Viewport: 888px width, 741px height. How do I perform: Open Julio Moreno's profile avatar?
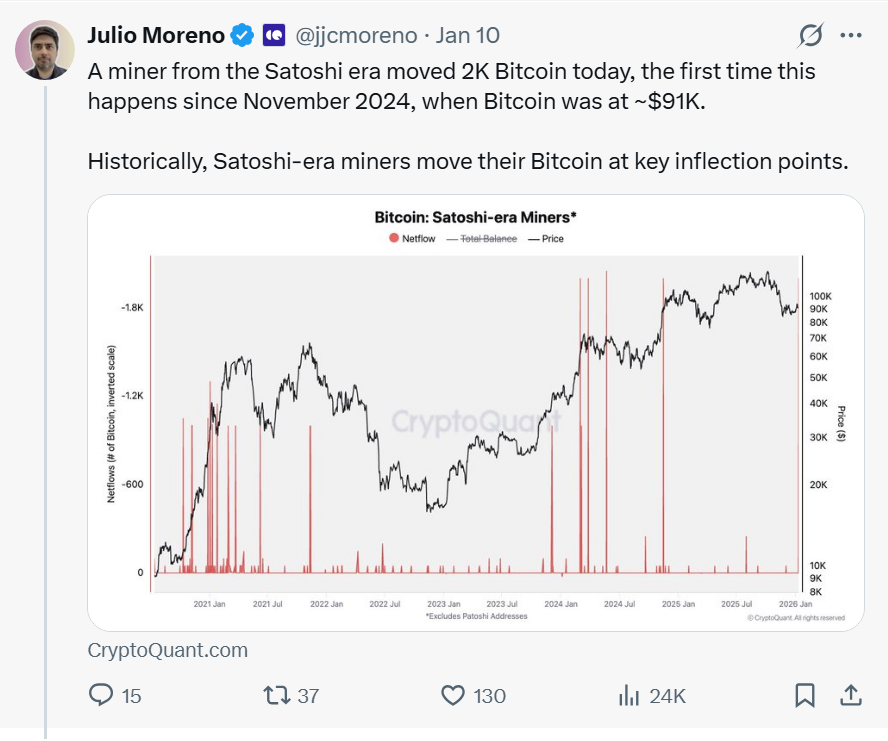[x=44, y=48]
